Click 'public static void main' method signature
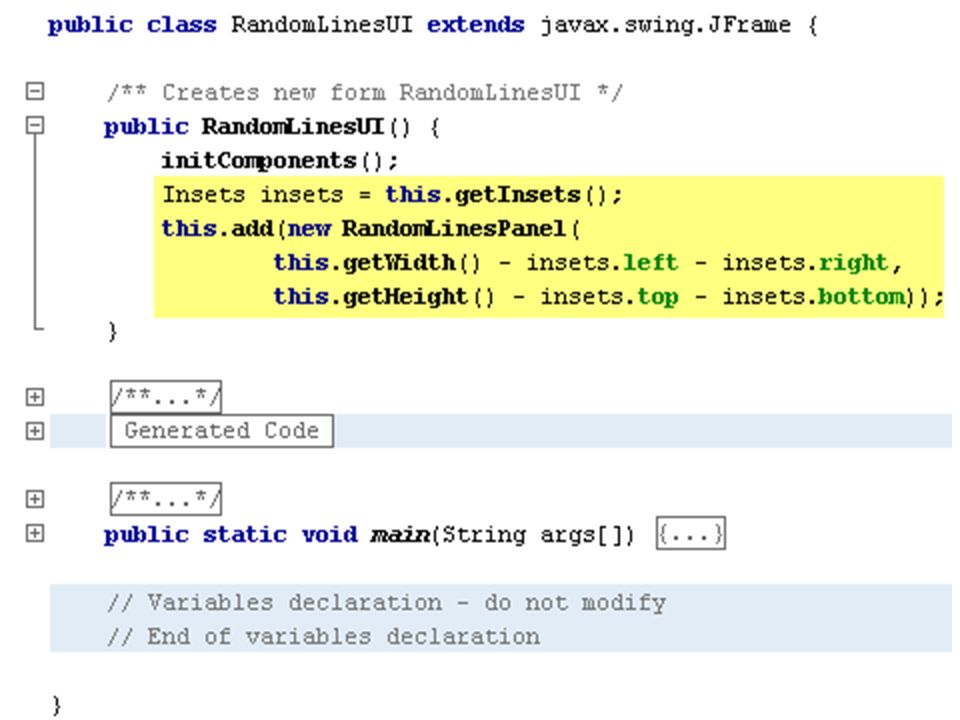 [x=266, y=534]
